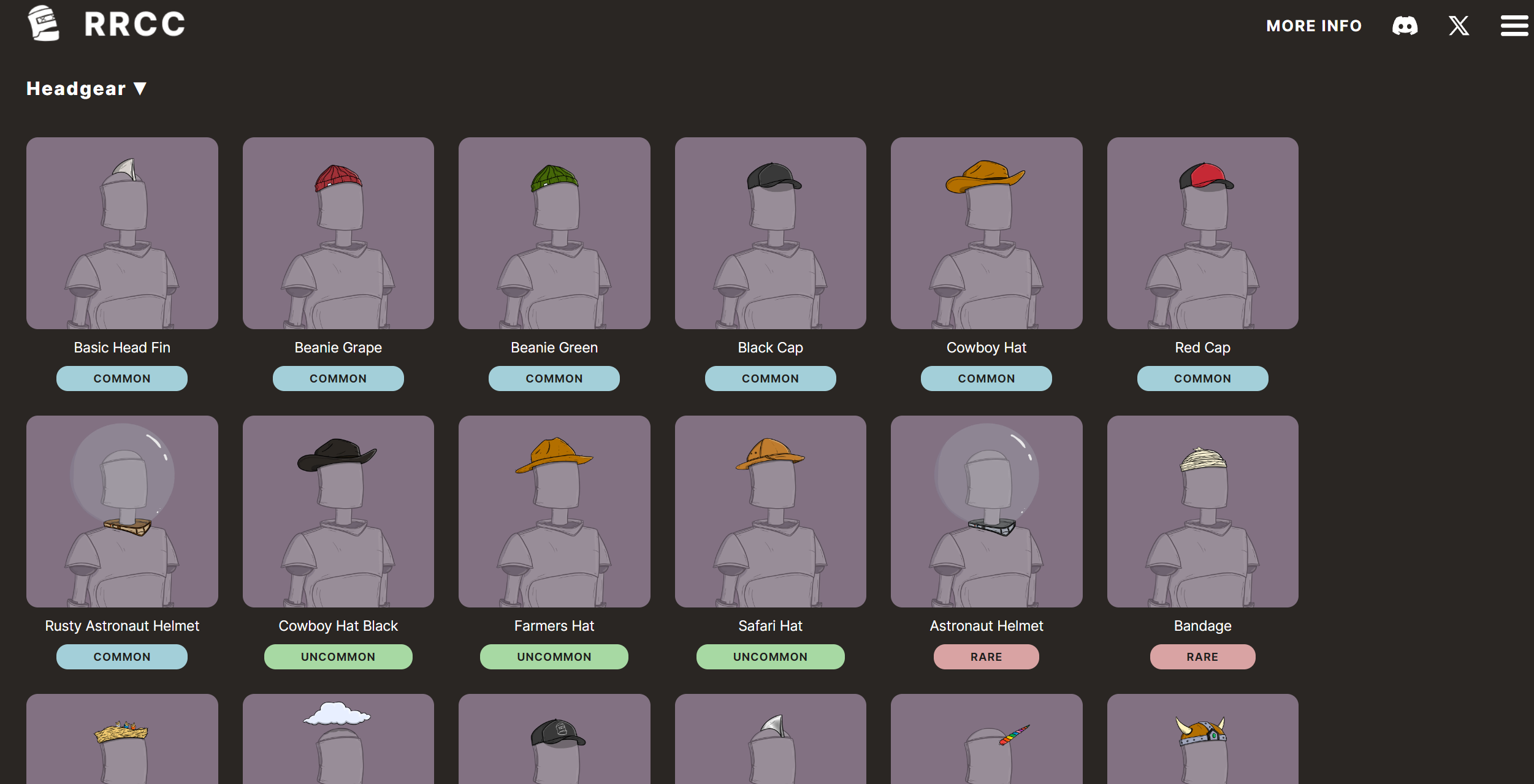Click the COMMON badge under Beanie Grape
The width and height of the screenshot is (1534, 784).
point(338,378)
